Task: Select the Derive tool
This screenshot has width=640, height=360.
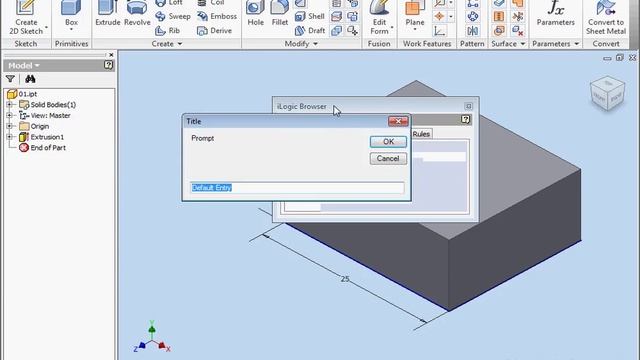Action: pyautogui.click(x=214, y=31)
